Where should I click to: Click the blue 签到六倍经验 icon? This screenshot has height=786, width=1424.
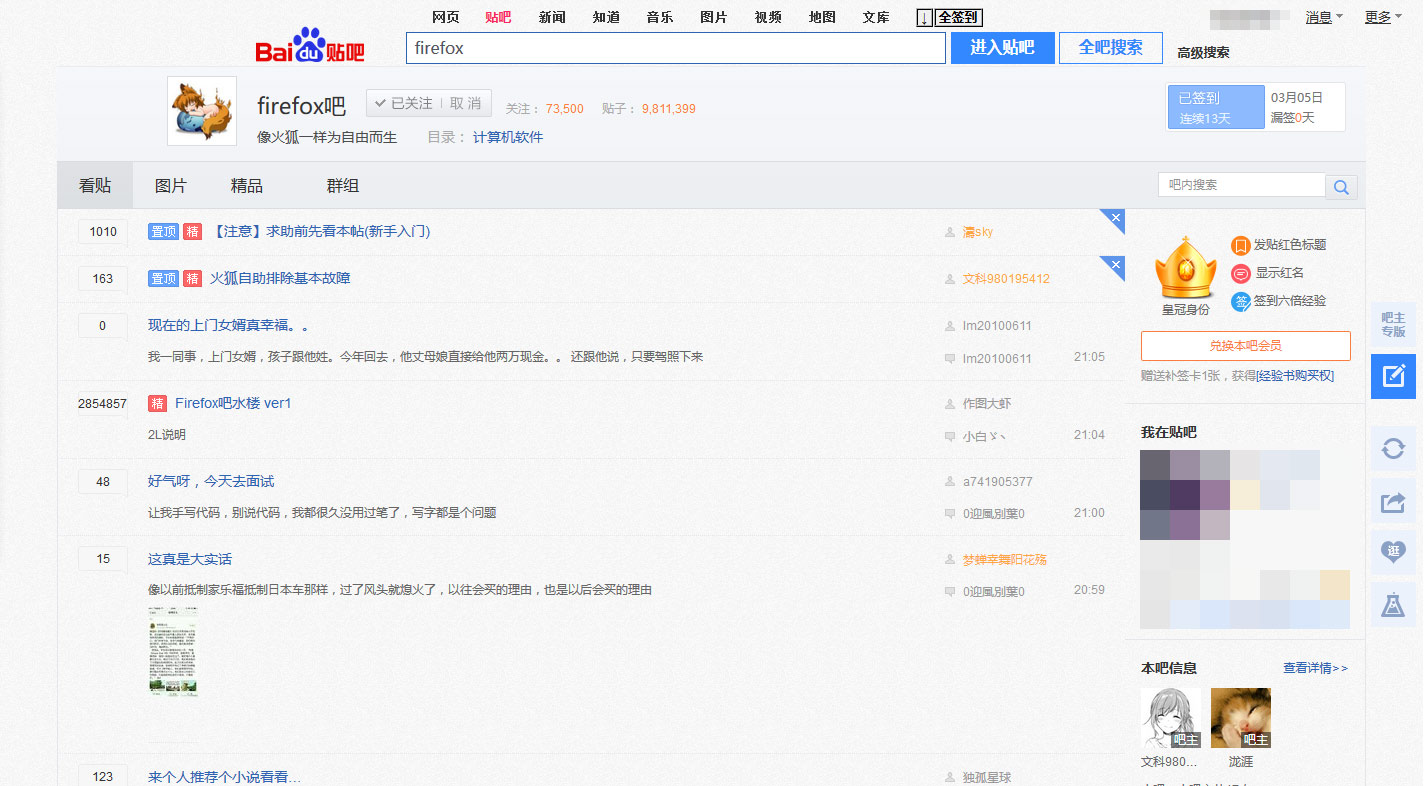coord(1240,301)
